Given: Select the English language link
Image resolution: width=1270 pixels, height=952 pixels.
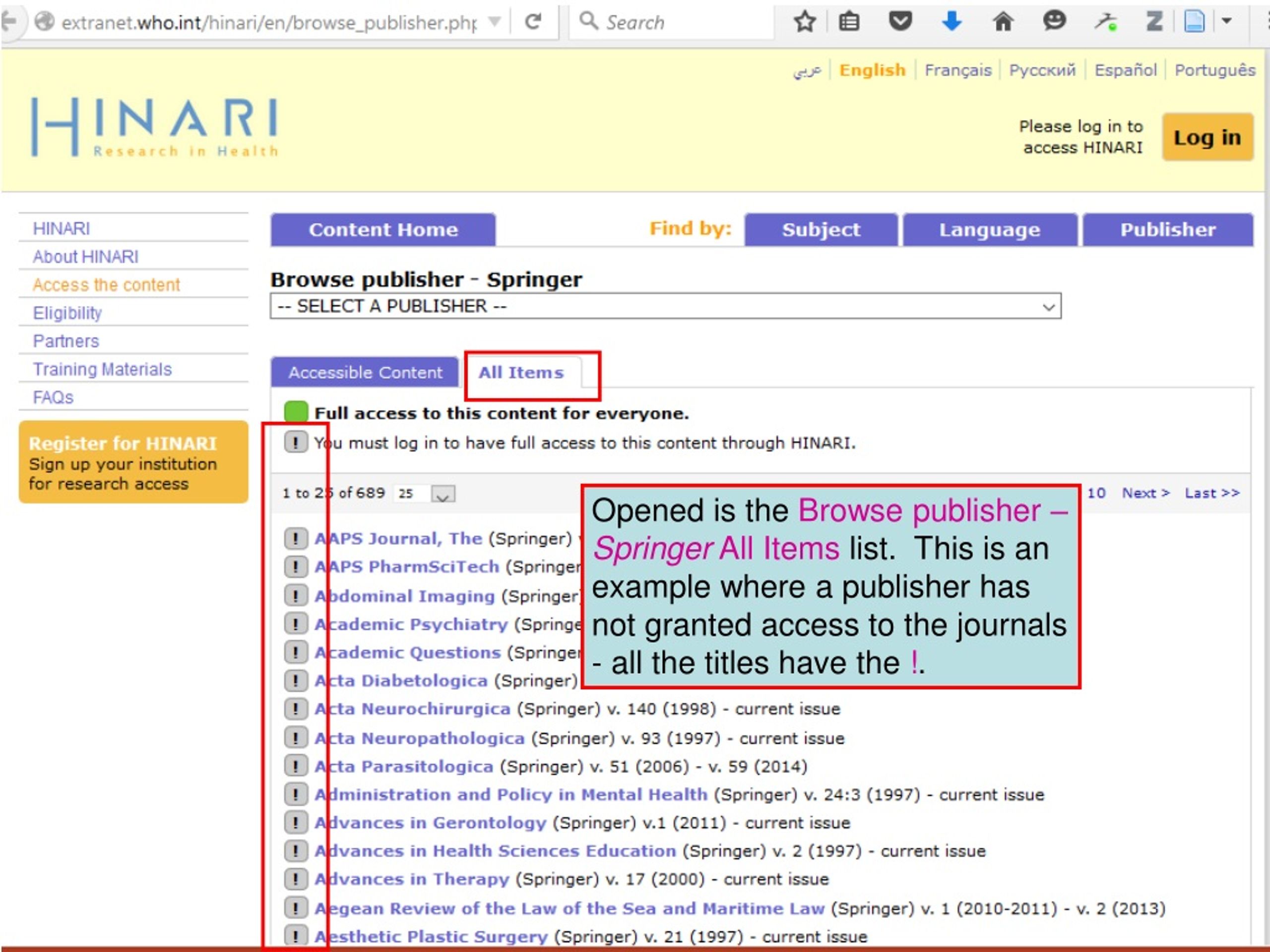Looking at the screenshot, I should pyautogui.click(x=872, y=70).
